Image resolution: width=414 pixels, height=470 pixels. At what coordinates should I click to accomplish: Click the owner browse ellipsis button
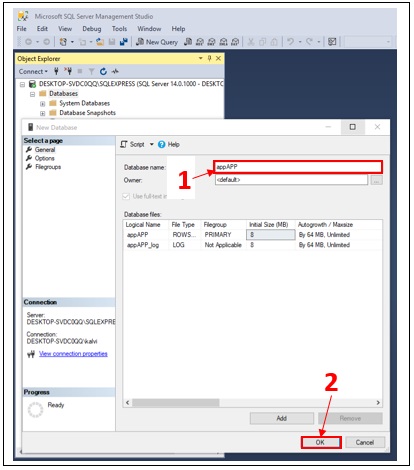click(377, 180)
